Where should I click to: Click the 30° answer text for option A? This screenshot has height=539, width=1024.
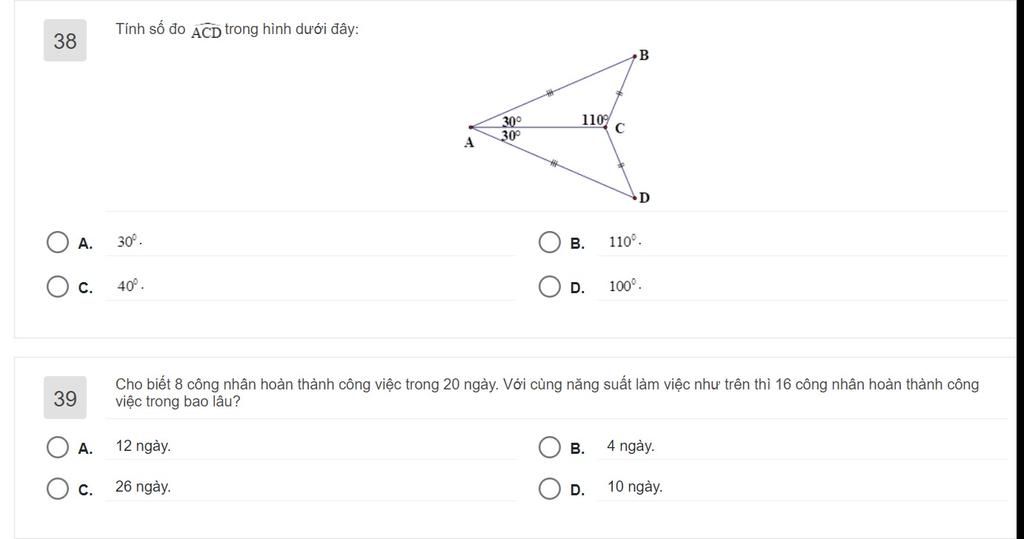click(x=130, y=242)
